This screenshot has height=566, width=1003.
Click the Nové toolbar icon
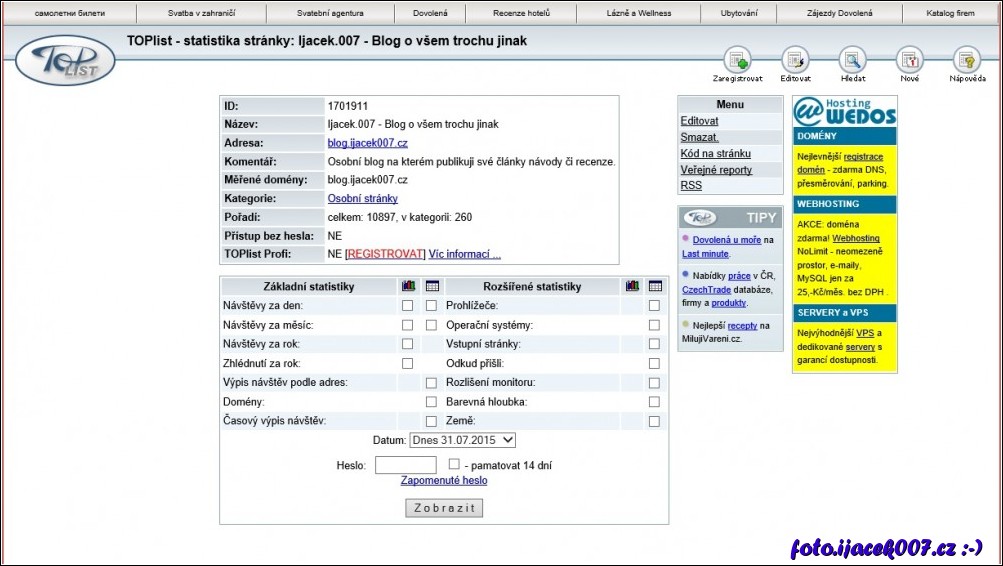909,60
